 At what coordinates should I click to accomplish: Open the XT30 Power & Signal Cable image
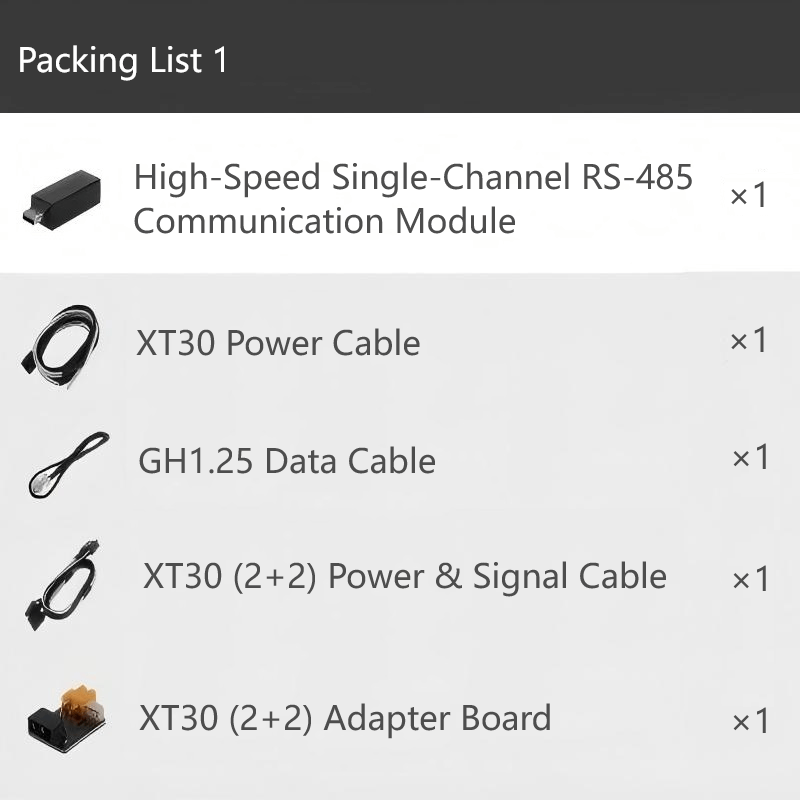60,585
